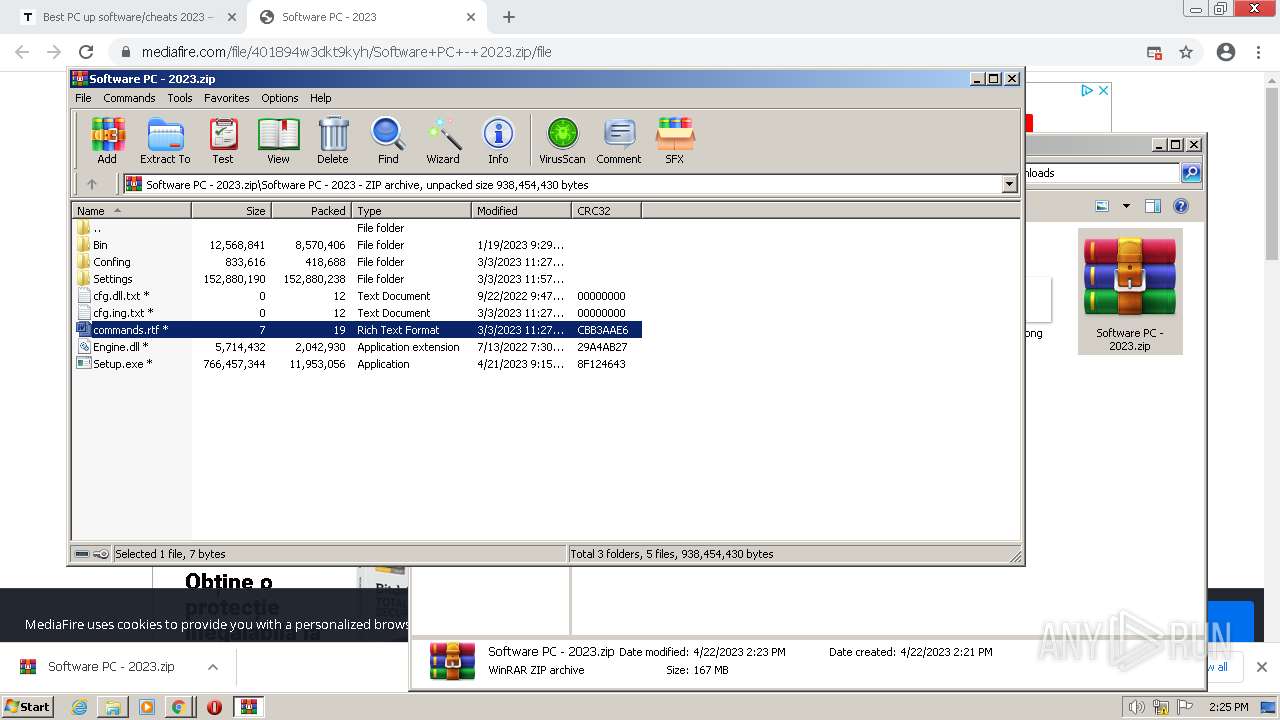Click the SFX toolbar icon
Screen dimensions: 1280x720
(x=675, y=141)
